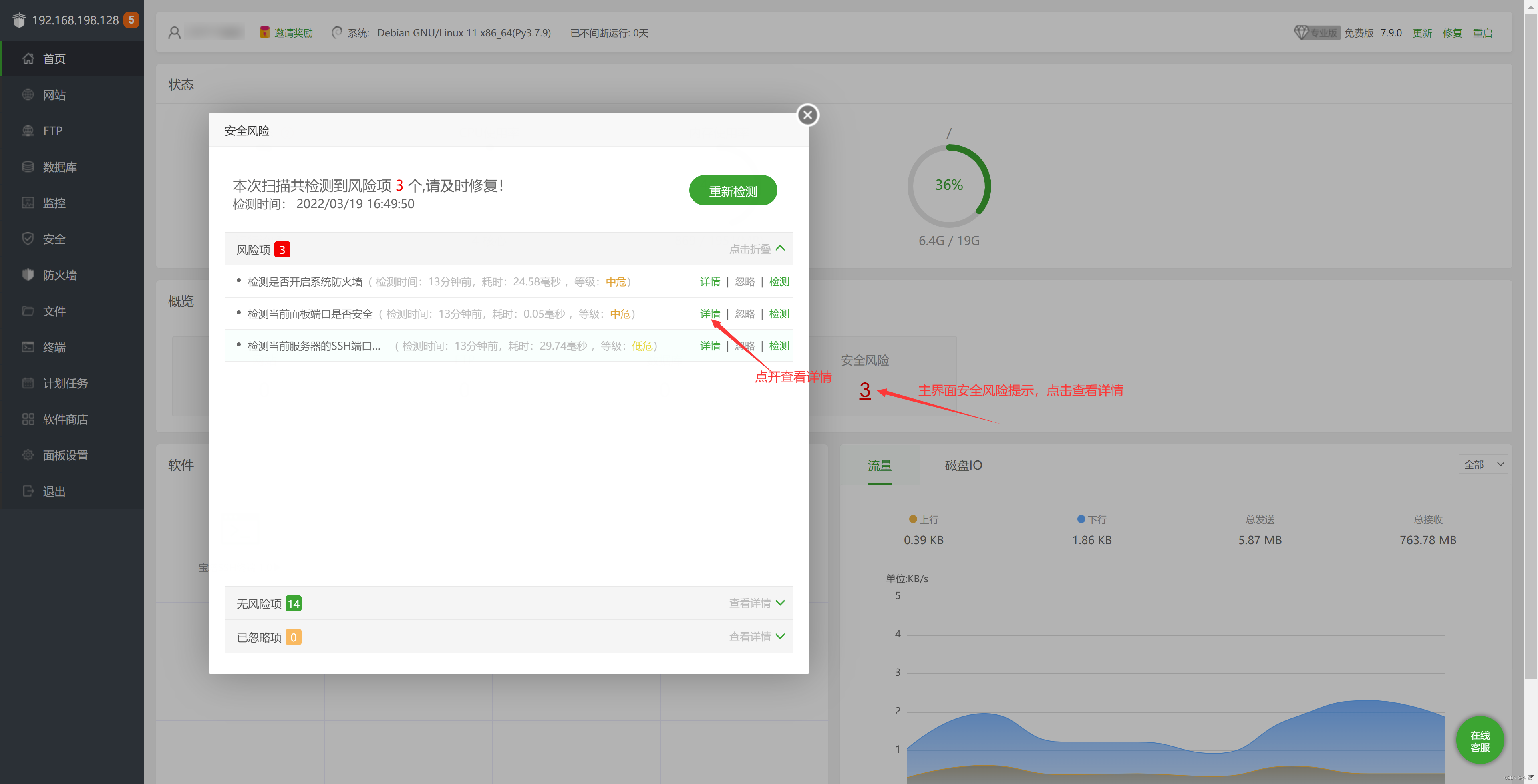This screenshot has width=1538, height=784.
Task: Click the calendar icon beside 计划任务
Action: 28,383
